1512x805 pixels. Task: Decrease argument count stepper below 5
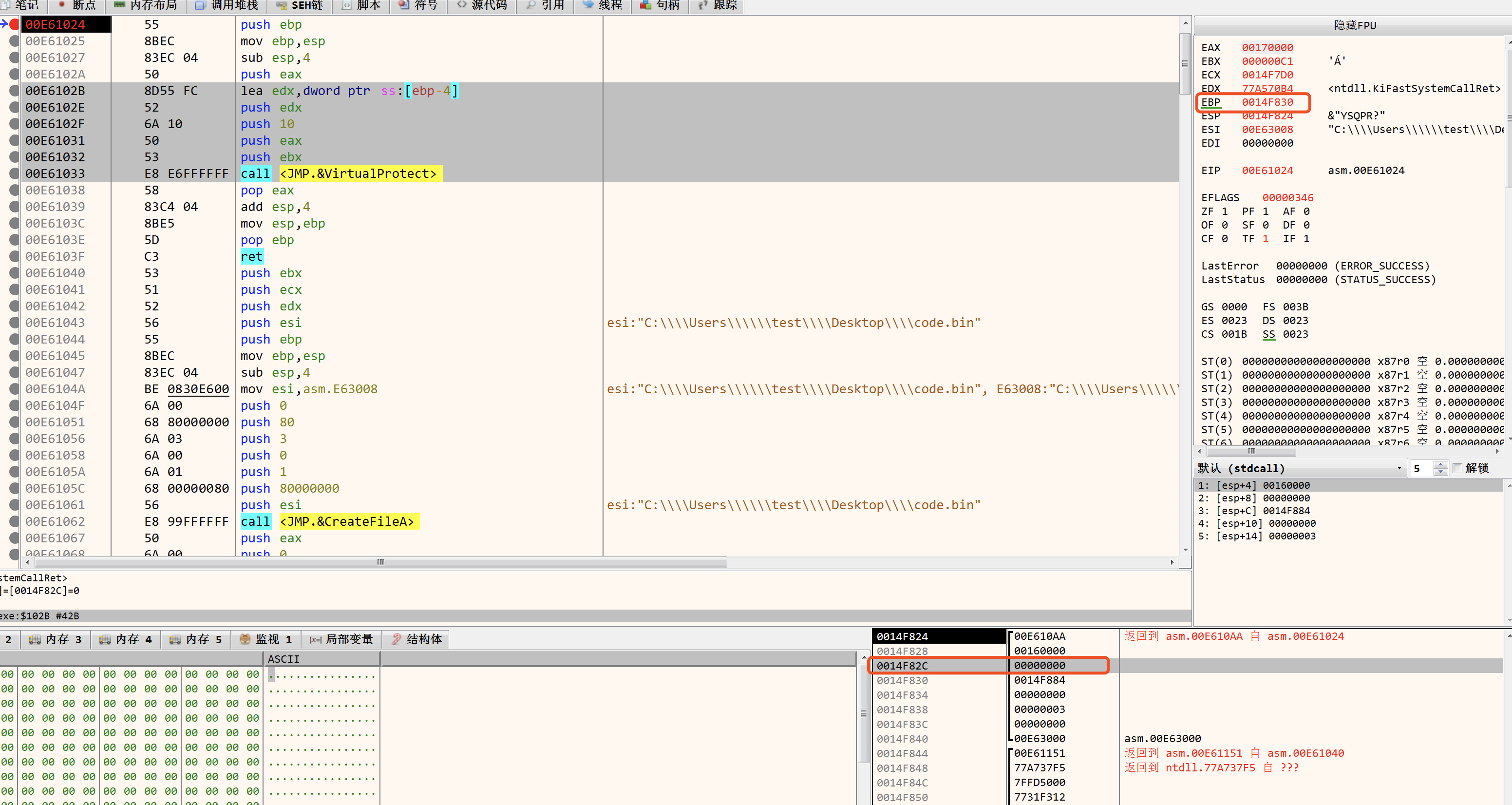(1440, 472)
